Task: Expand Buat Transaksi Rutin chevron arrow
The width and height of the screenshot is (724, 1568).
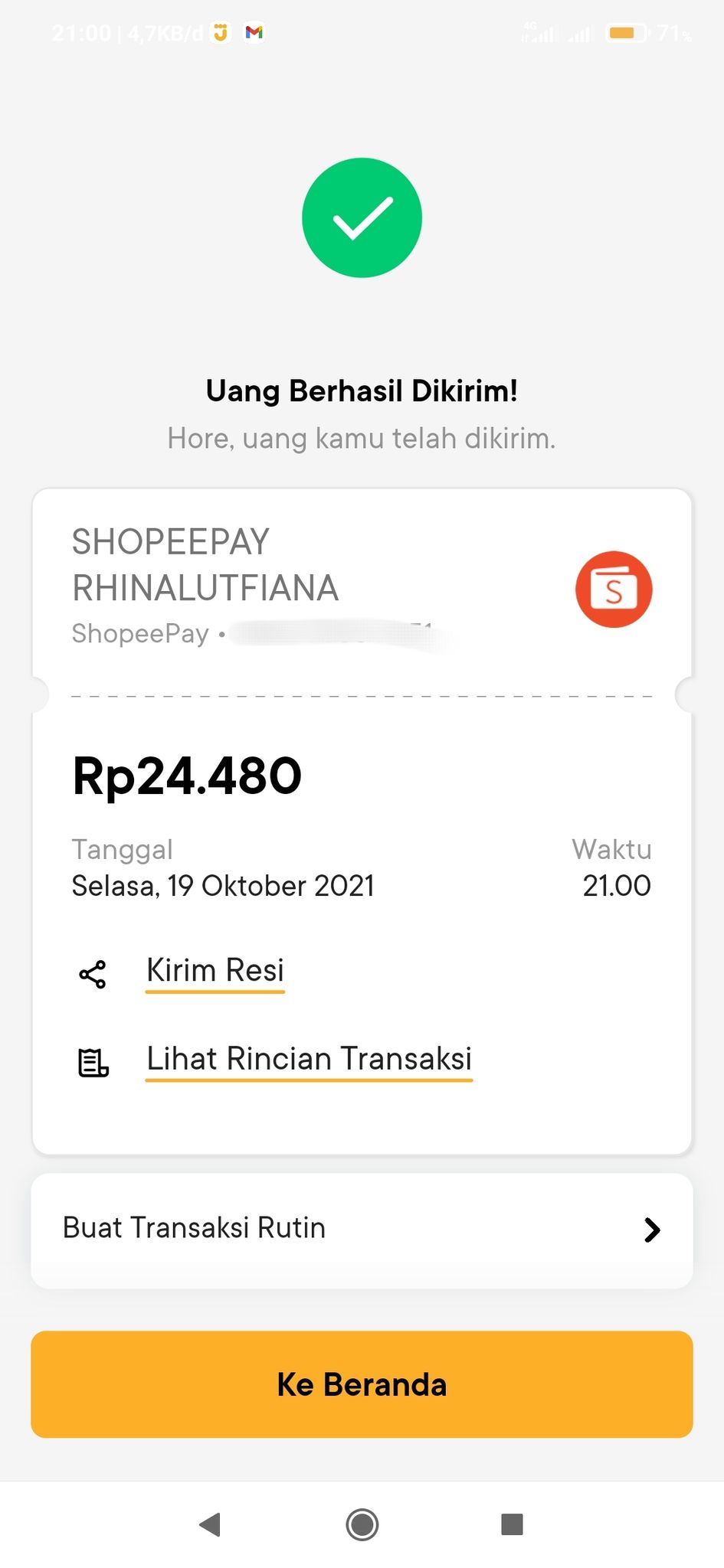Action: click(652, 1230)
